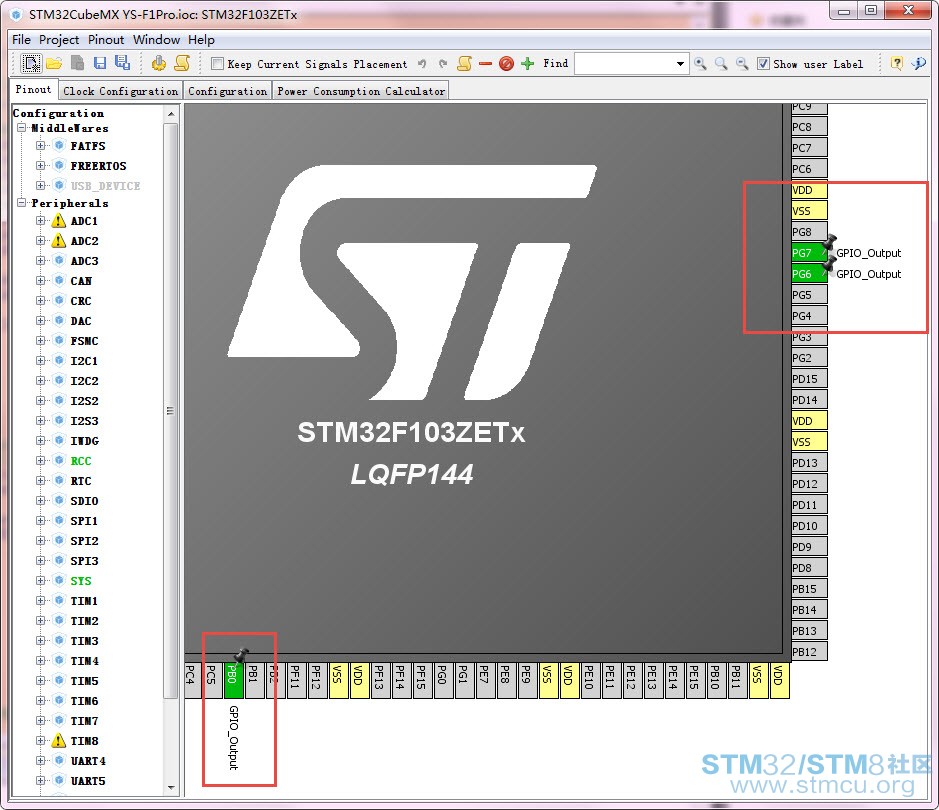This screenshot has height=810, width=939.
Task: Click the pushpin on pin PB0
Action: (x=241, y=655)
